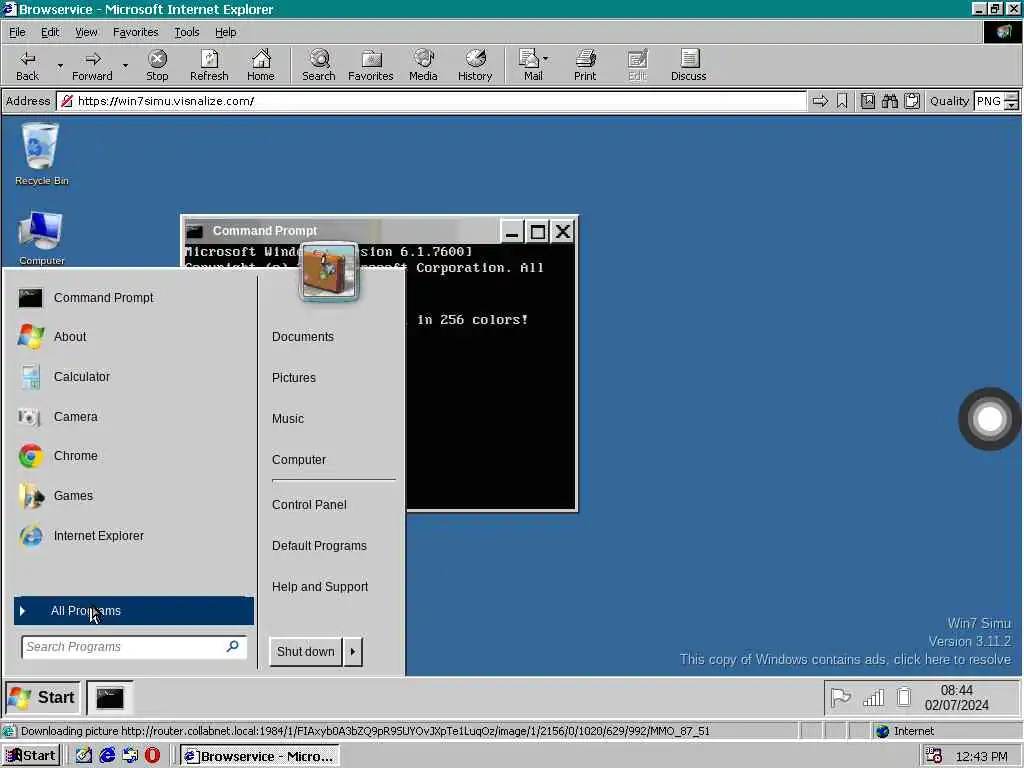
Task: Click the Opera icon in quick launch
Action: pyautogui.click(x=152, y=756)
